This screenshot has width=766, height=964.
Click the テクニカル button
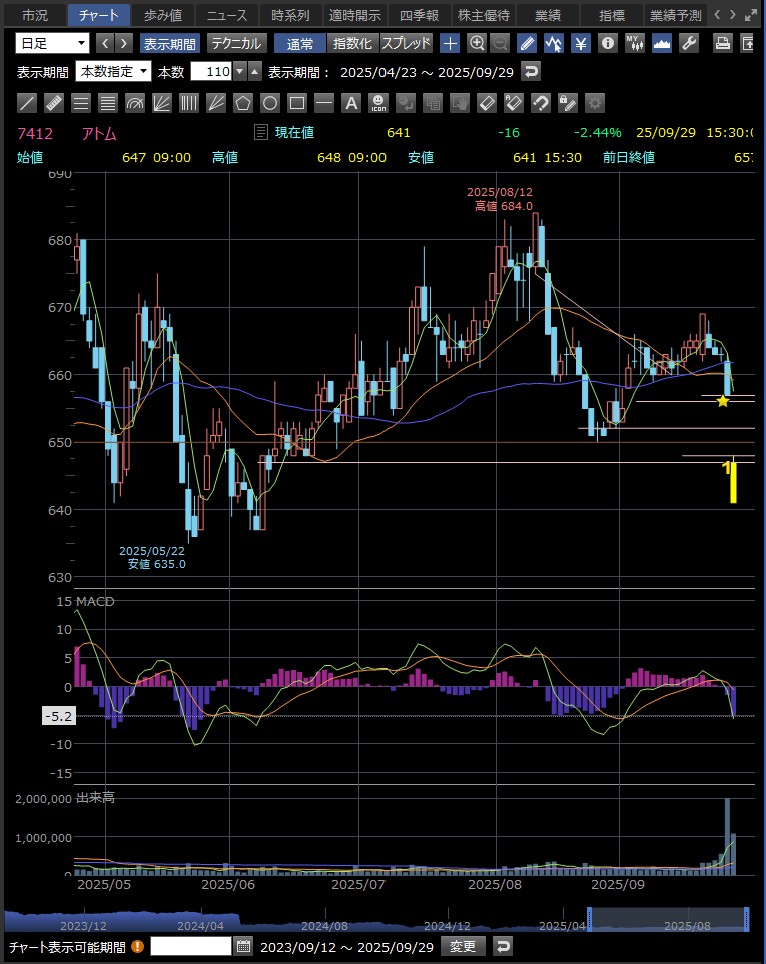coord(236,43)
